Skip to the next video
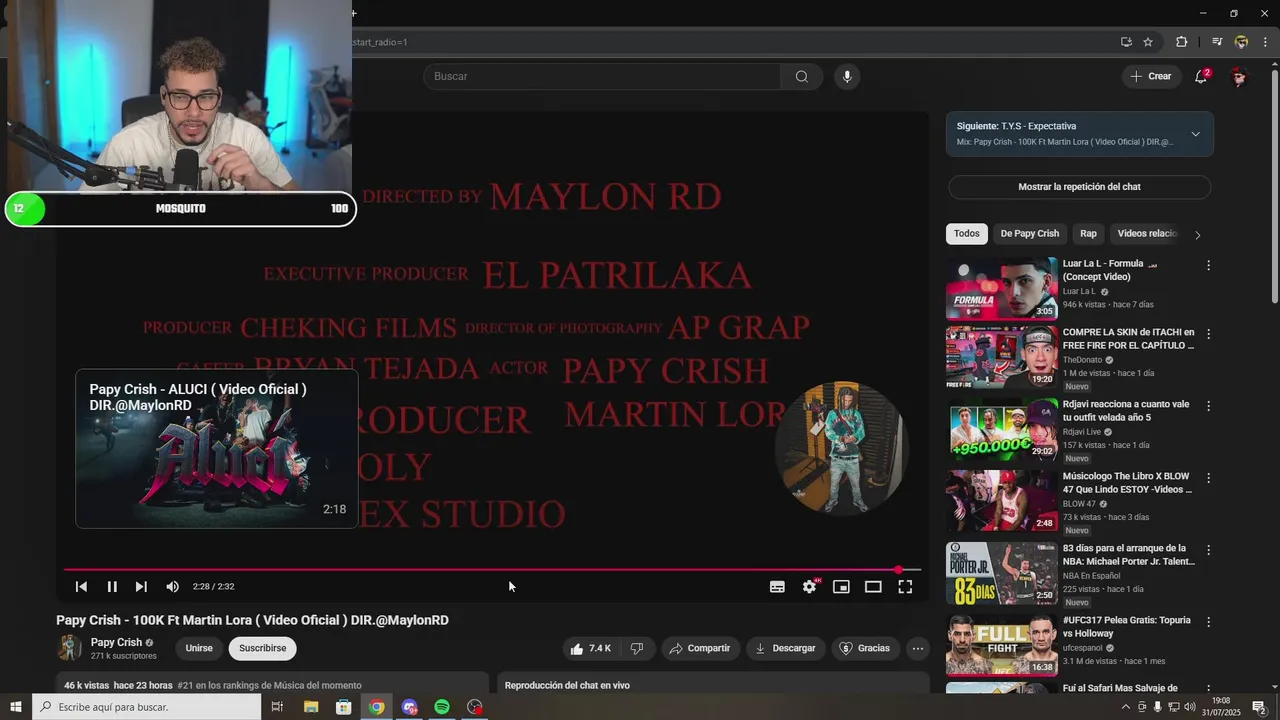This screenshot has height=720, width=1280. [x=141, y=587]
